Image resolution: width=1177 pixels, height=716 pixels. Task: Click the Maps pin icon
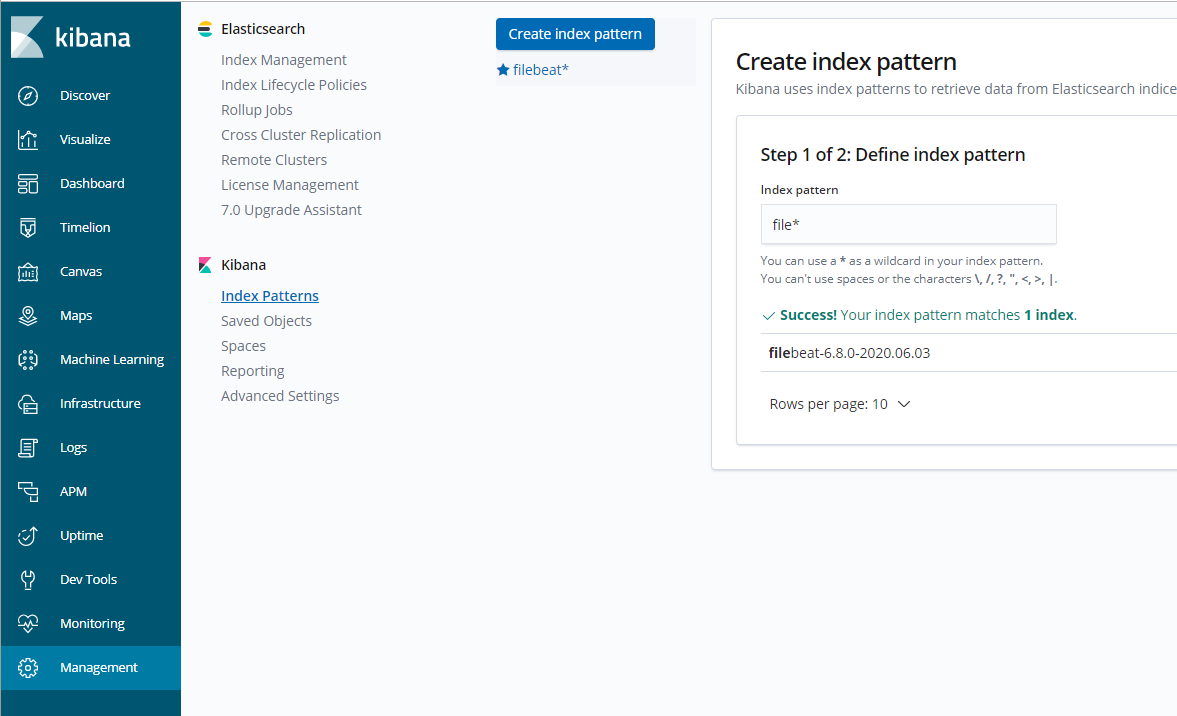point(28,316)
